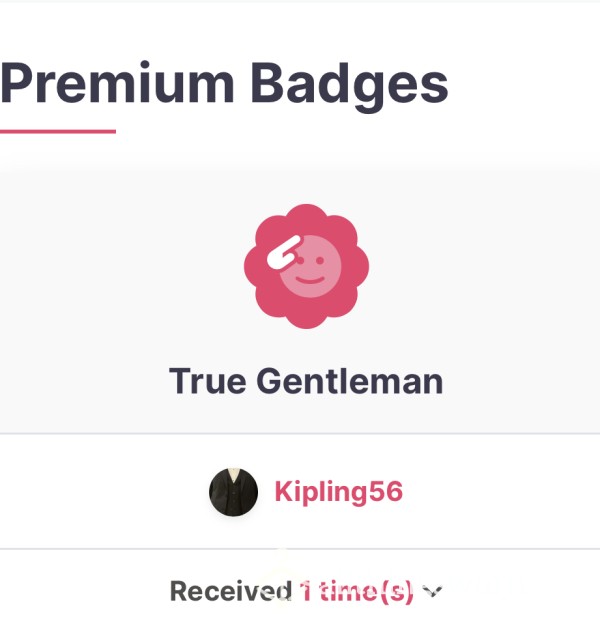
Task: Click the pink '1 time(s)' text
Action: [356, 592]
